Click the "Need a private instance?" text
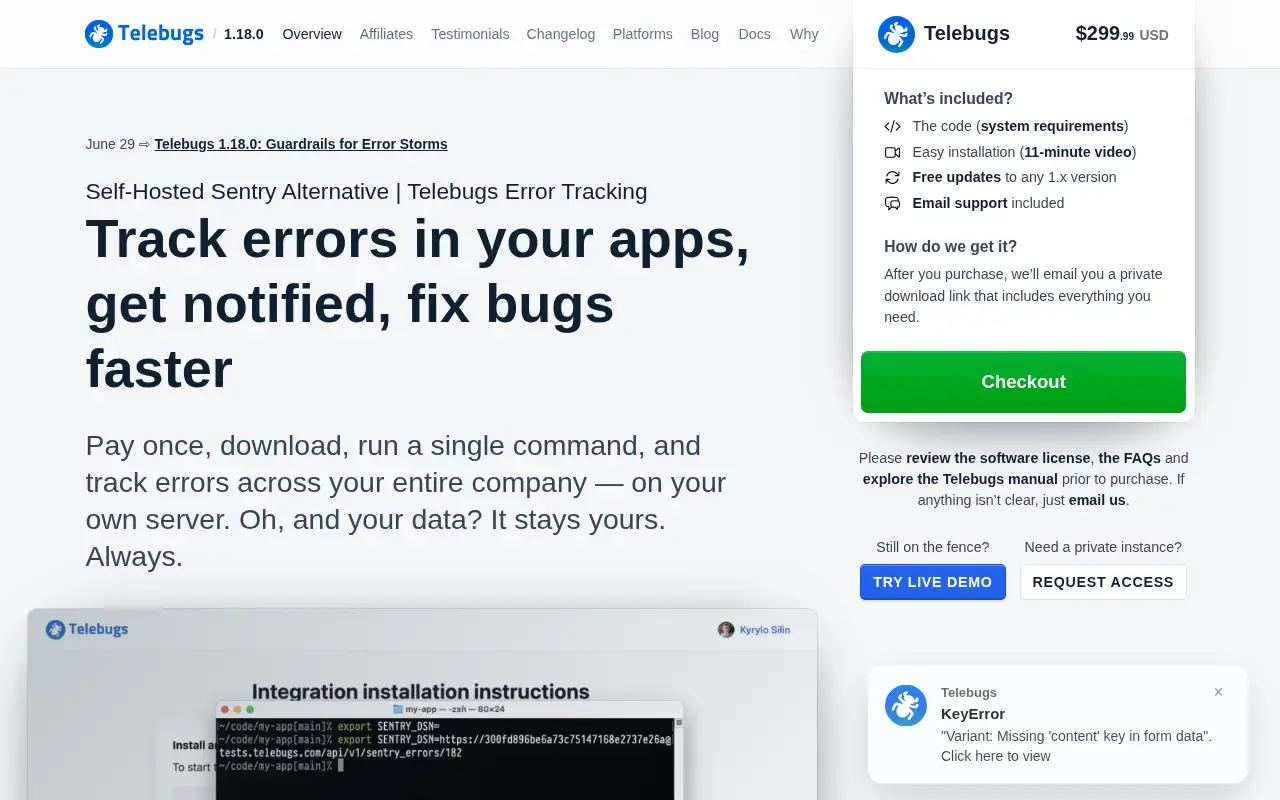1280x800 pixels. point(1103,547)
